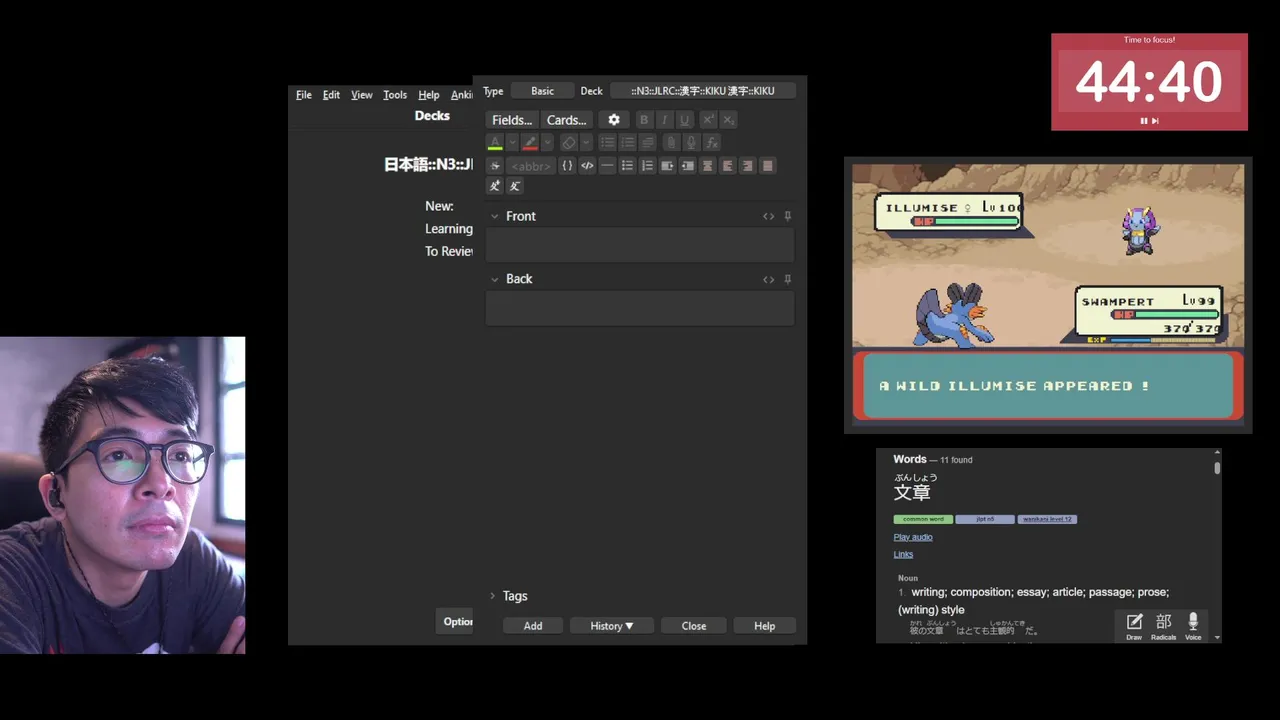Screen dimensions: 1280x720
Task: Toggle HTML editor for Back field
Action: (768, 279)
